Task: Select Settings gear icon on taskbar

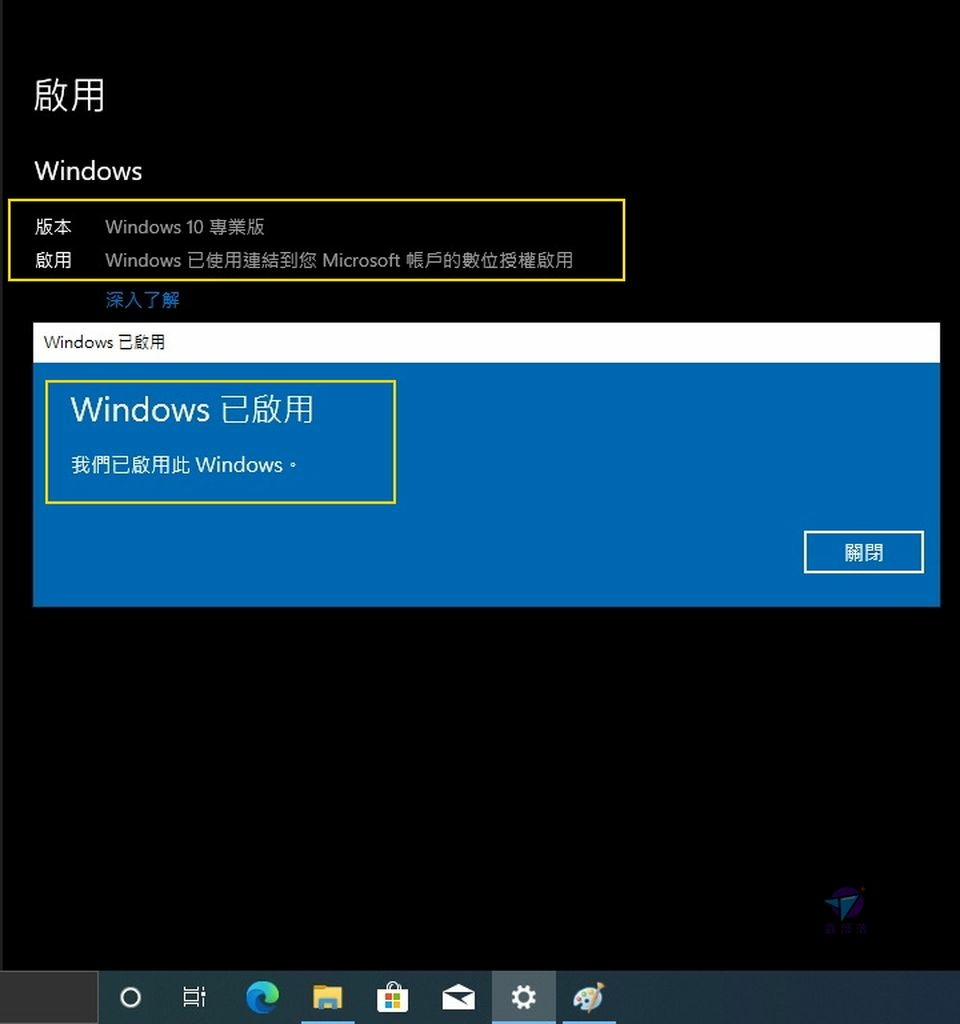Action: click(x=524, y=997)
